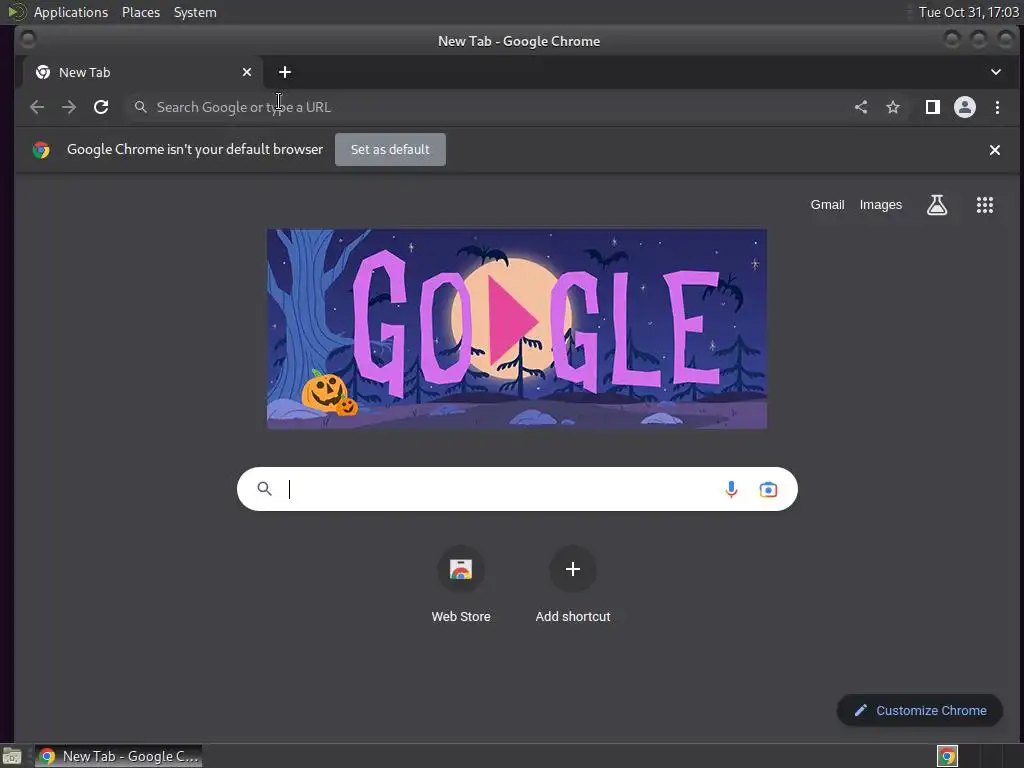The image size is (1024, 768).
Task: Open the Places menu
Action: tap(141, 12)
